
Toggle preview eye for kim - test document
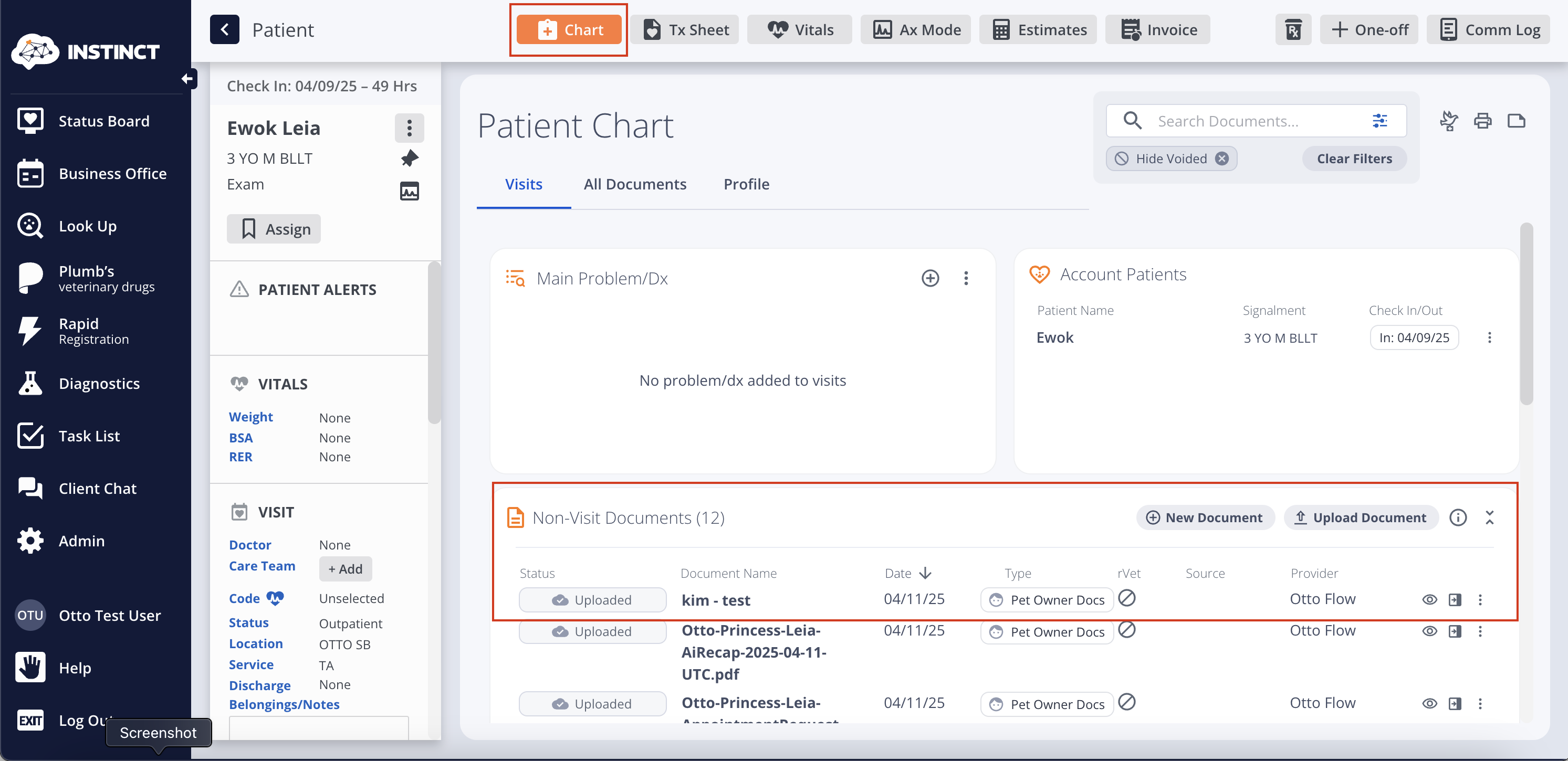pos(1429,600)
